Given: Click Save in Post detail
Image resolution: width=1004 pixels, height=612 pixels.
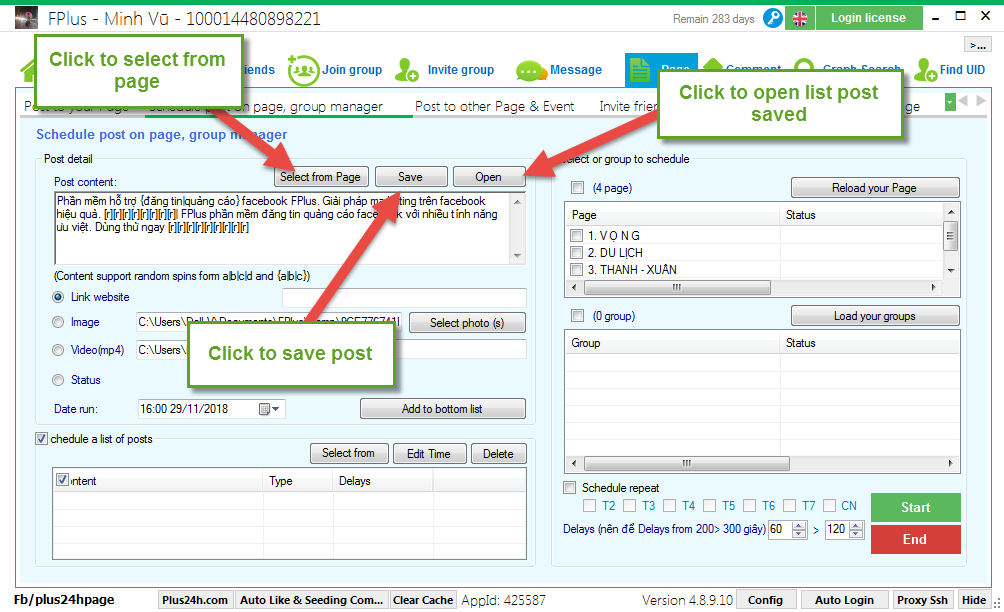Looking at the screenshot, I should (x=410, y=177).
